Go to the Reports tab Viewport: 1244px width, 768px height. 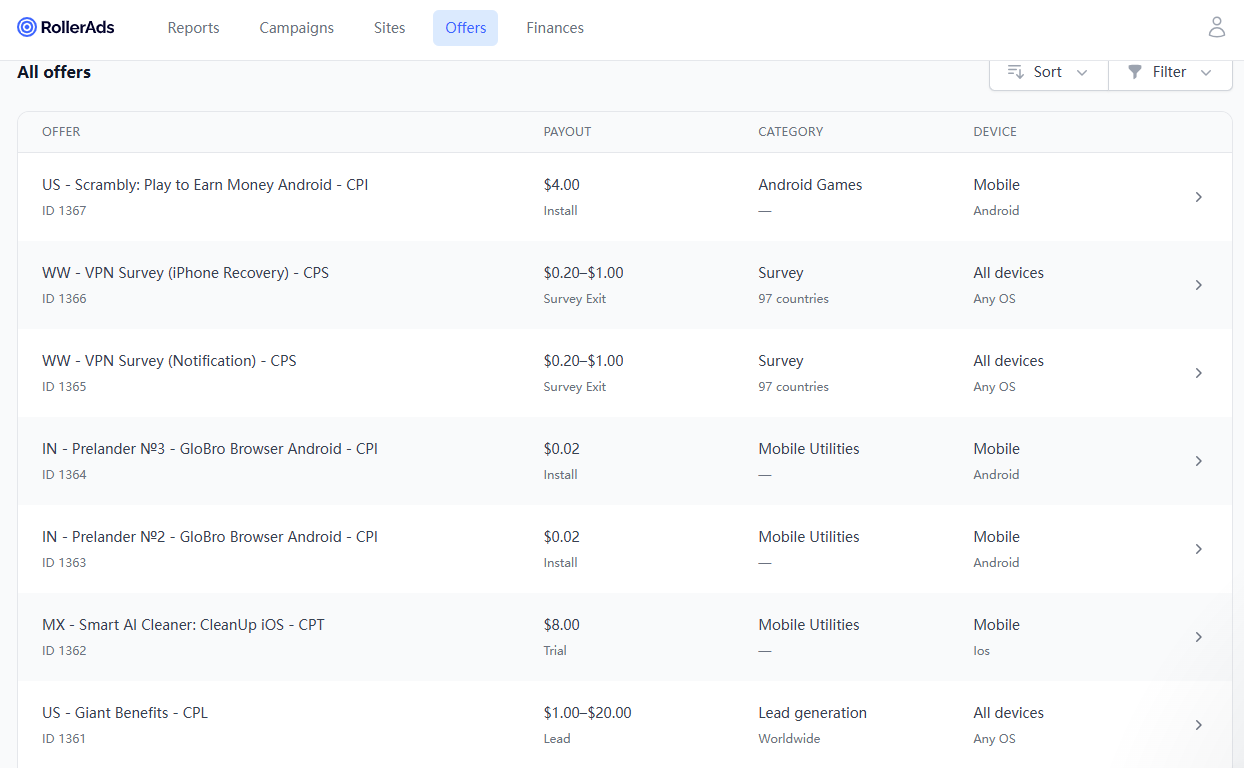coord(193,28)
